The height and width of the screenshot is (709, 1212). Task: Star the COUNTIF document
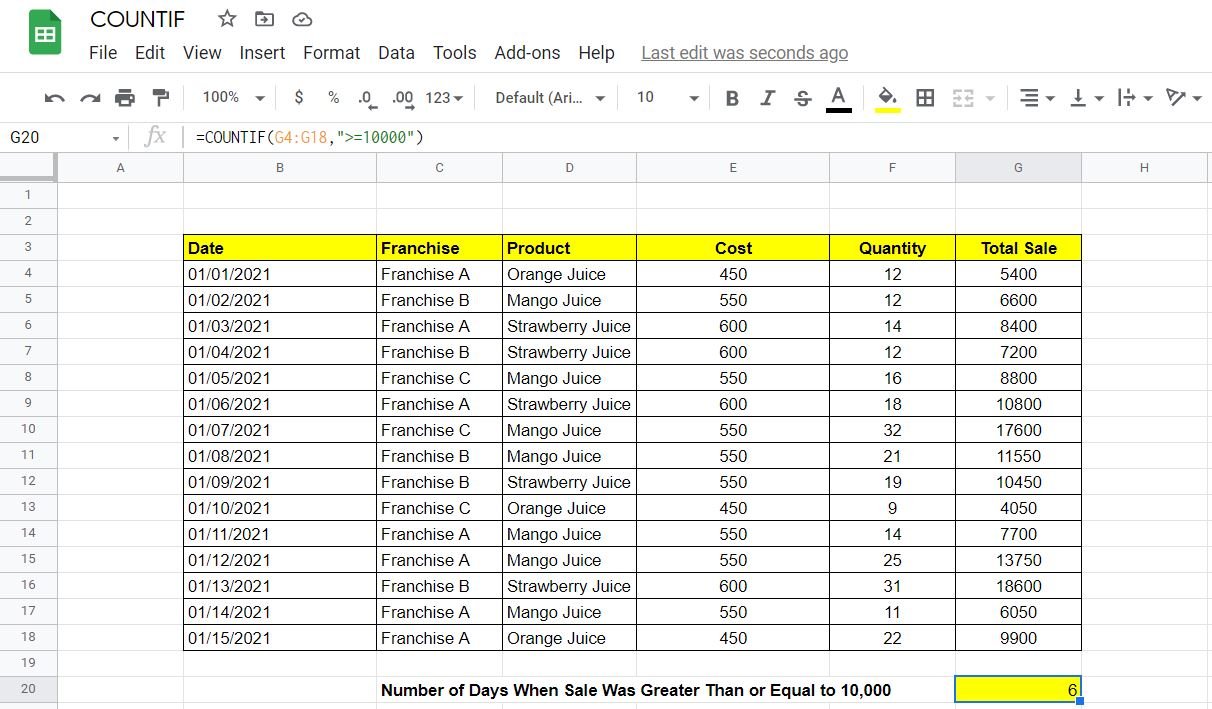[227, 19]
